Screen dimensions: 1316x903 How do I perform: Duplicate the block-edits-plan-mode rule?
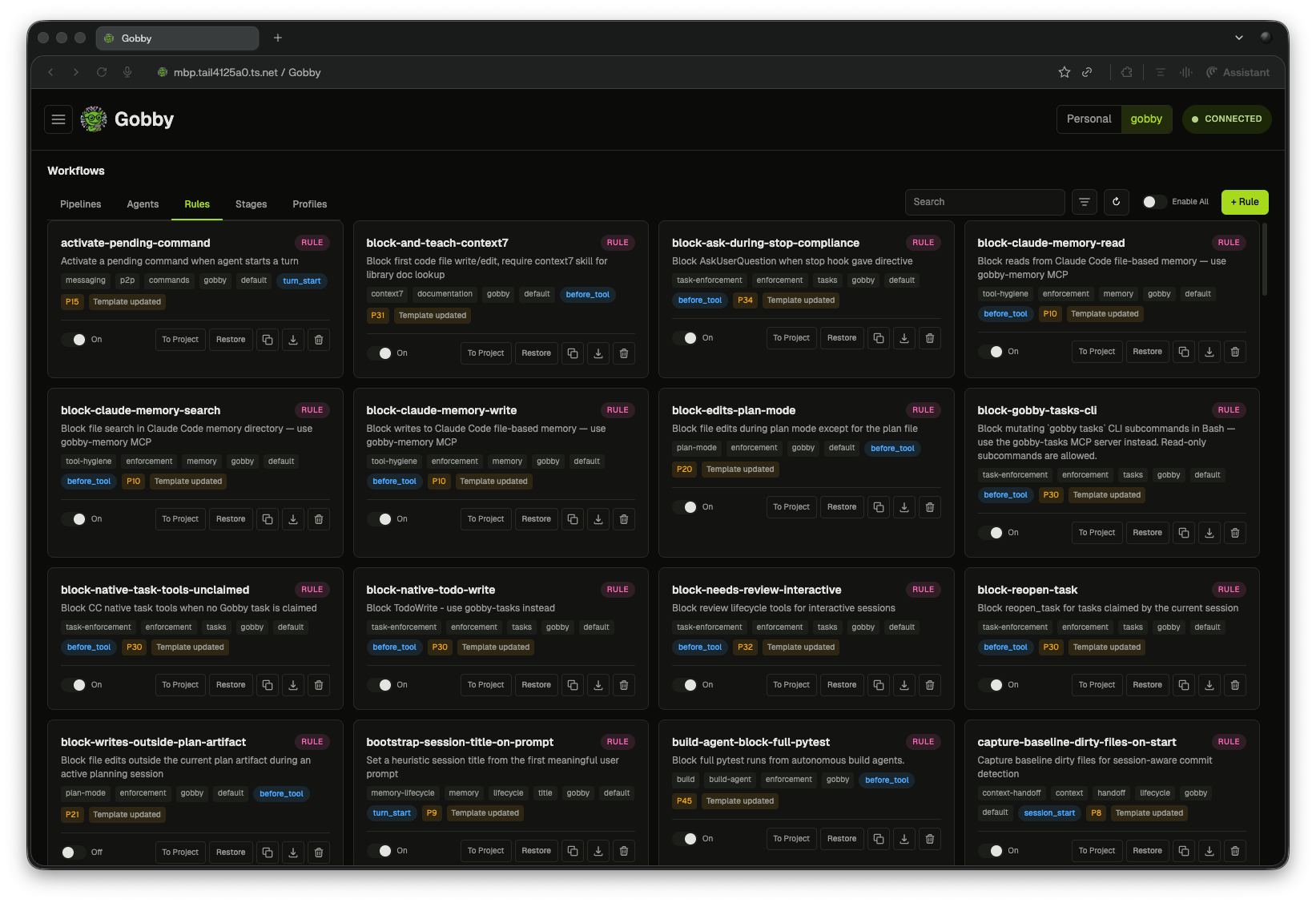[x=879, y=507]
